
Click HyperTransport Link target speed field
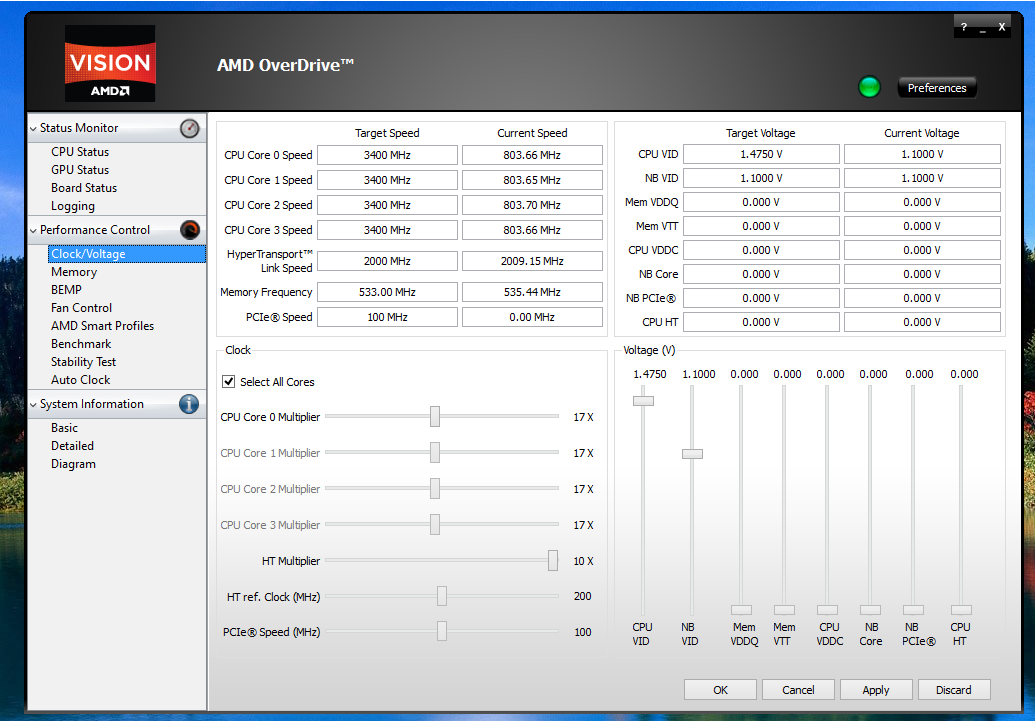point(387,261)
